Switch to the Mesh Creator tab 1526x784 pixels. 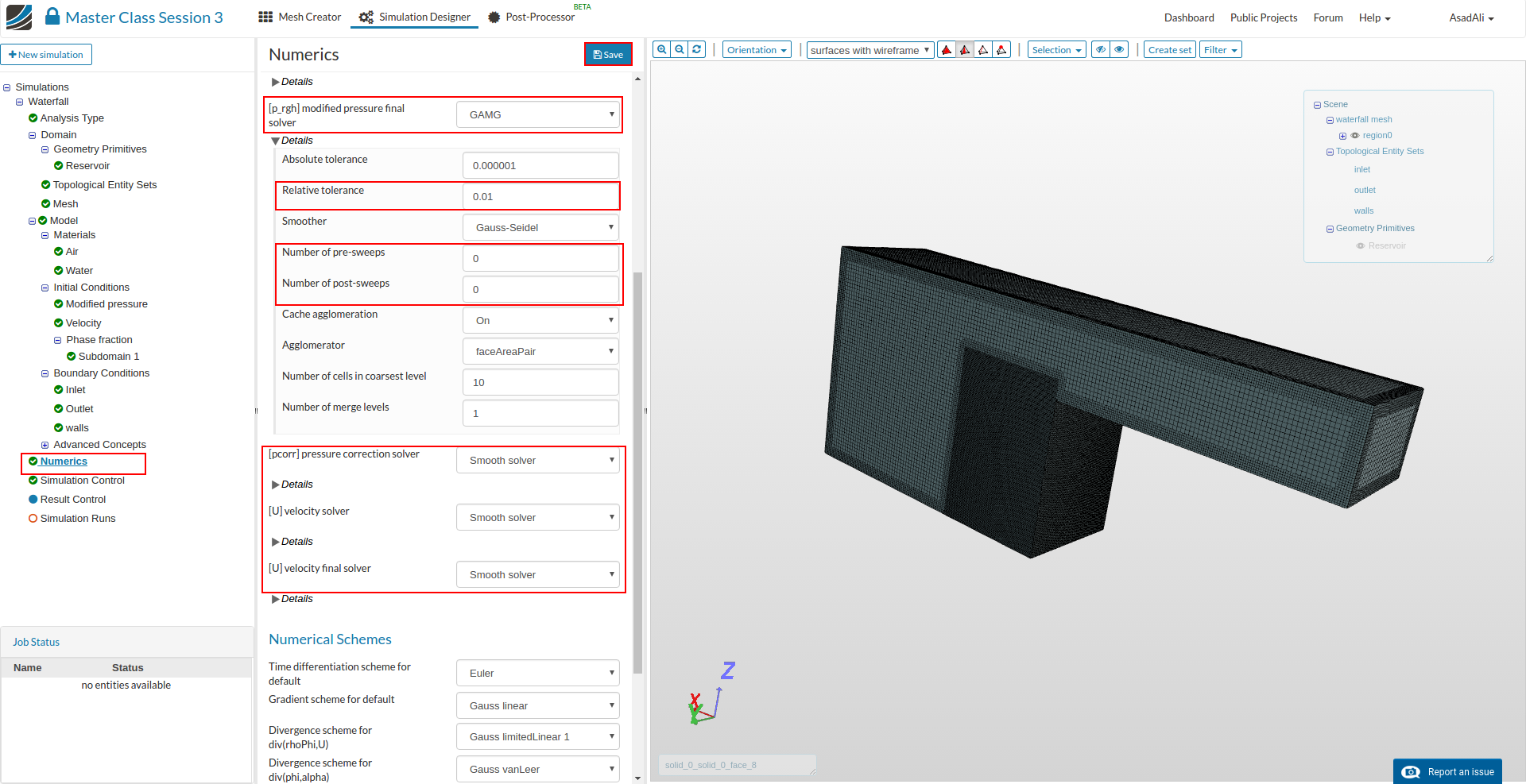coord(300,17)
